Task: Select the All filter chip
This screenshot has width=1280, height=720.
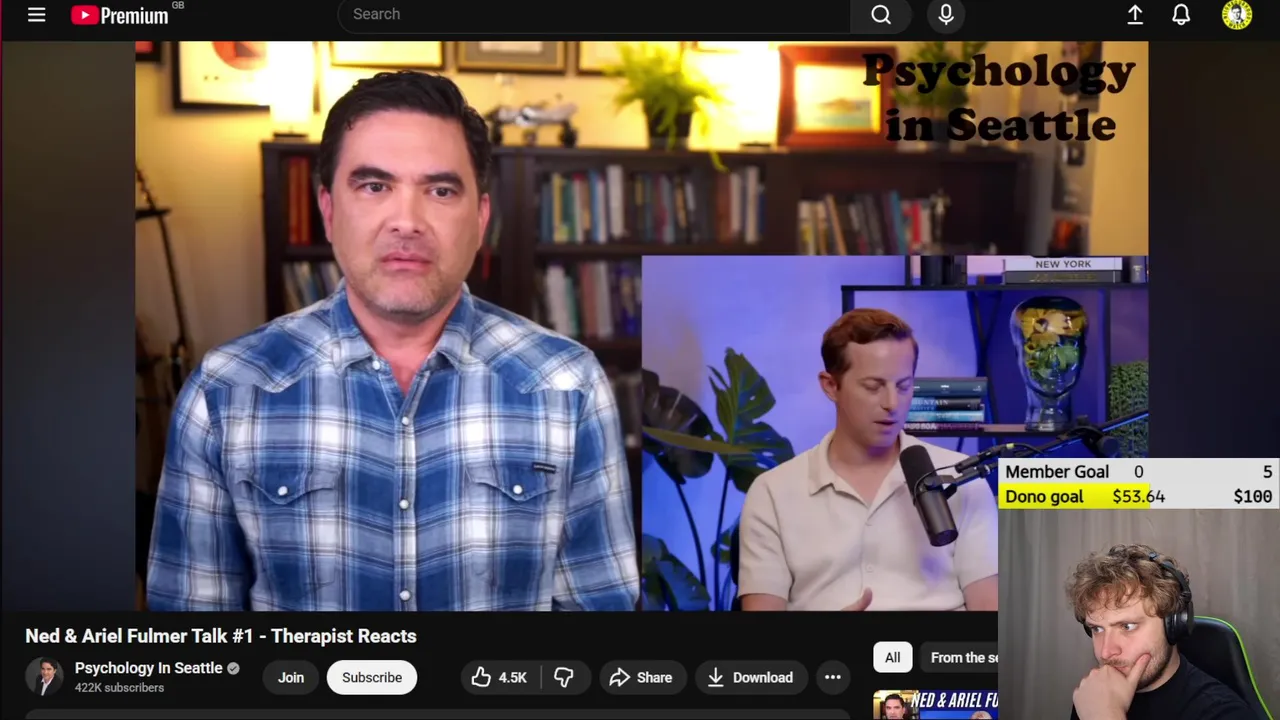Action: click(x=892, y=657)
